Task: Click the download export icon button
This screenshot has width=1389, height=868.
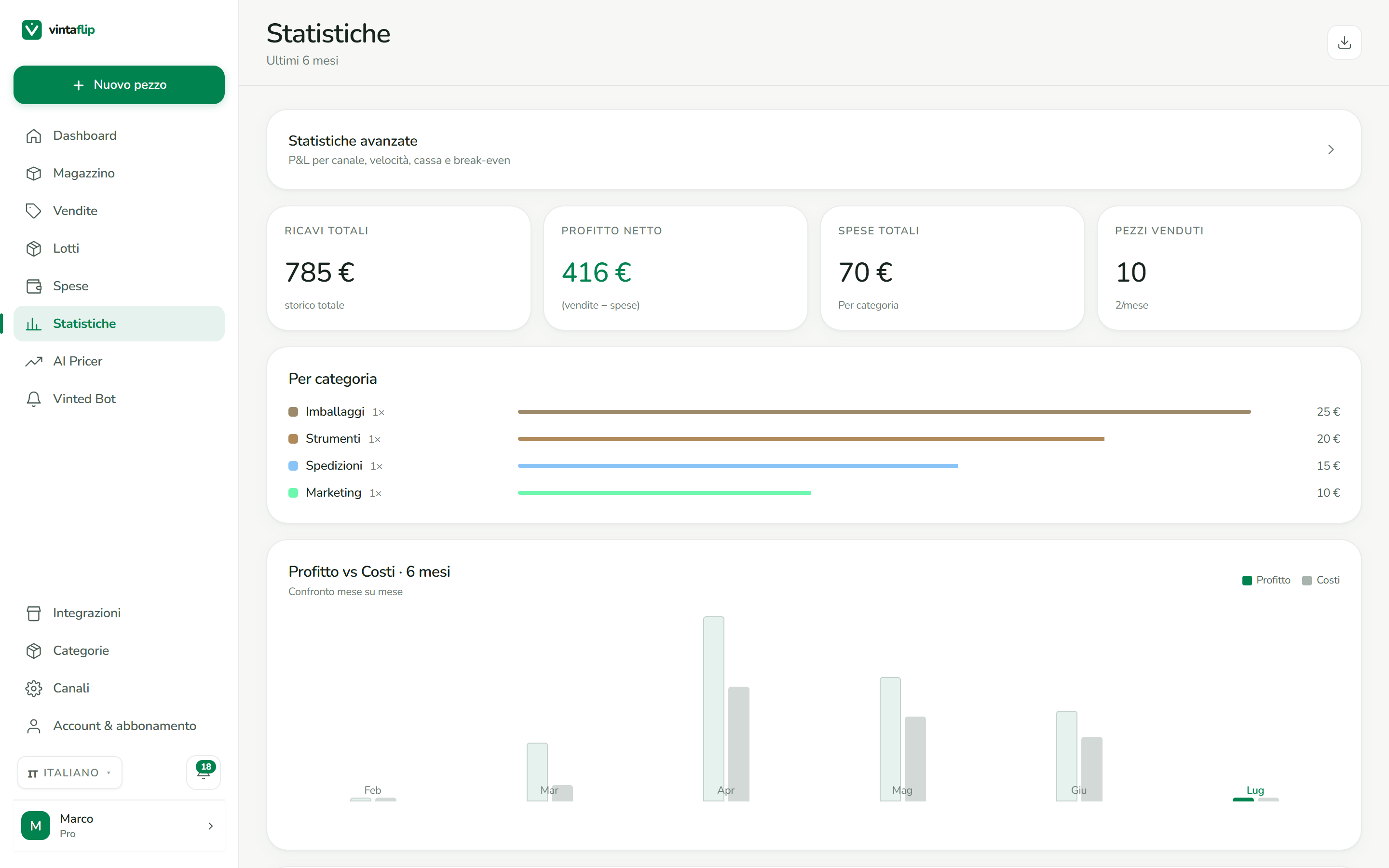Action: pyautogui.click(x=1344, y=42)
